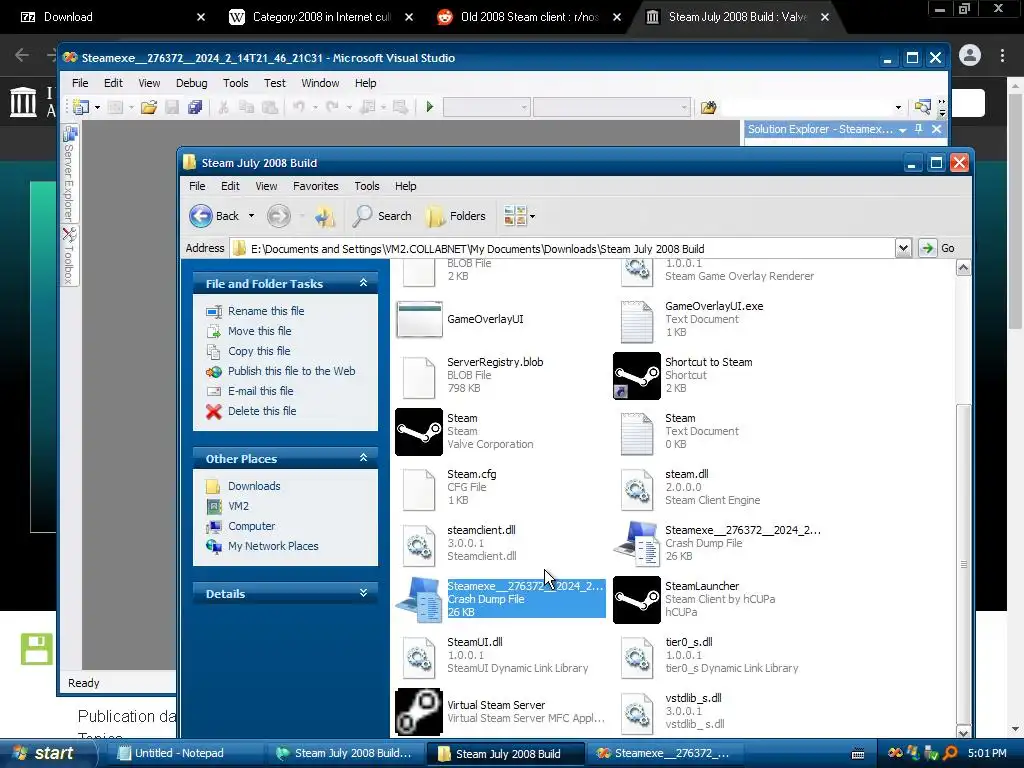Go up one folder level icon

pos(325,216)
